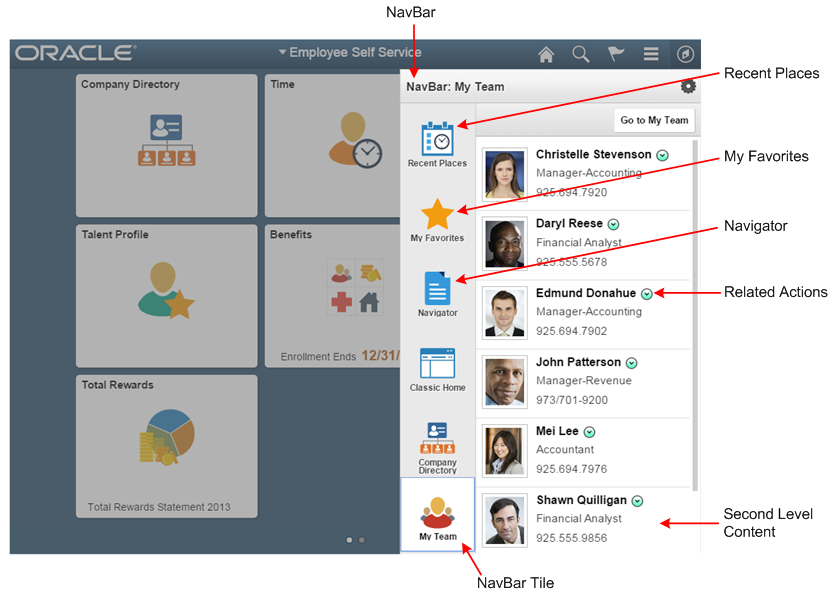Click Christelle Stevenson's name
Image resolution: width=838 pixels, height=597 pixels.
[593, 154]
